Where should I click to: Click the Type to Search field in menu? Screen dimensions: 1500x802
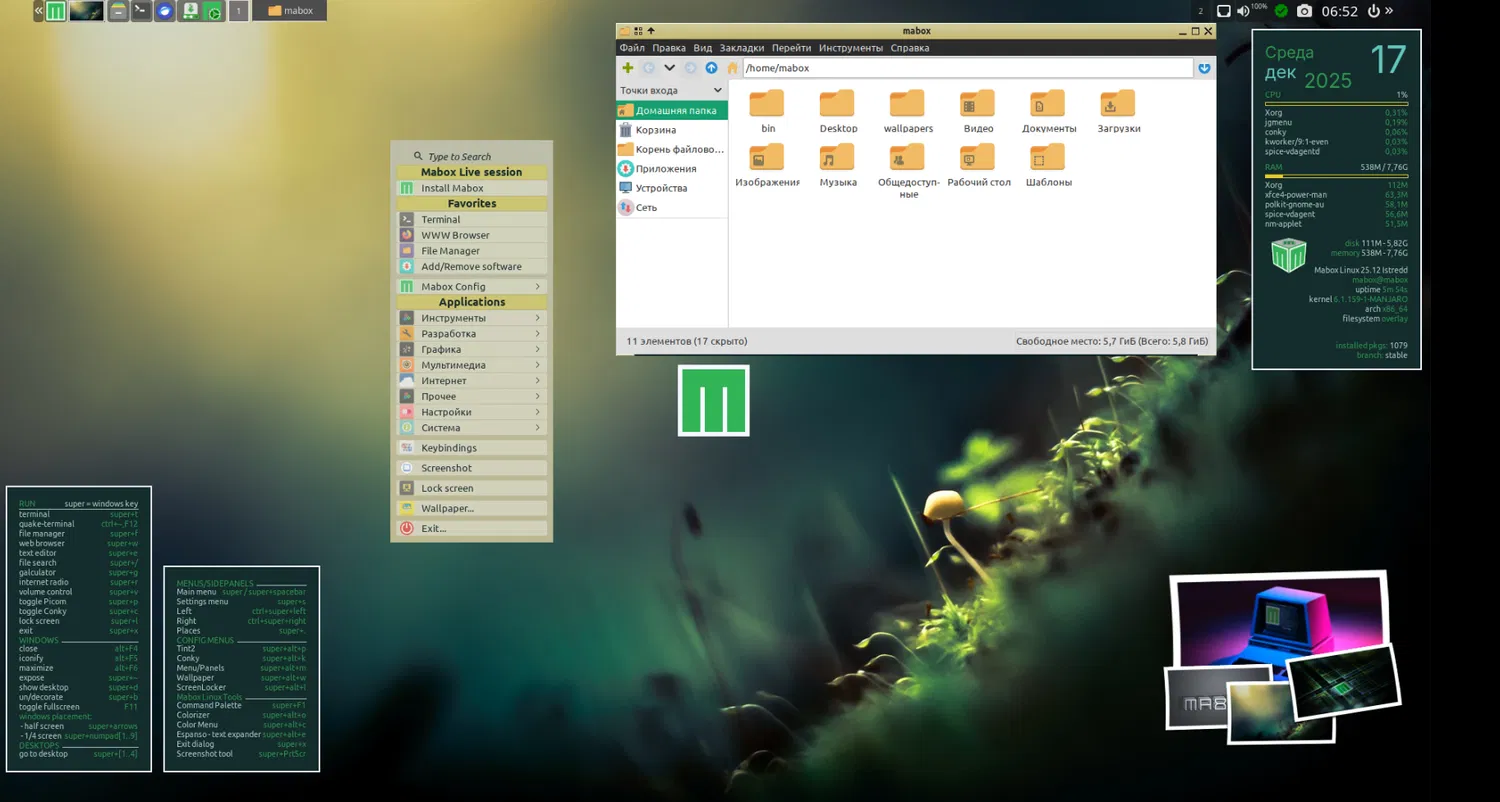pyautogui.click(x=472, y=156)
